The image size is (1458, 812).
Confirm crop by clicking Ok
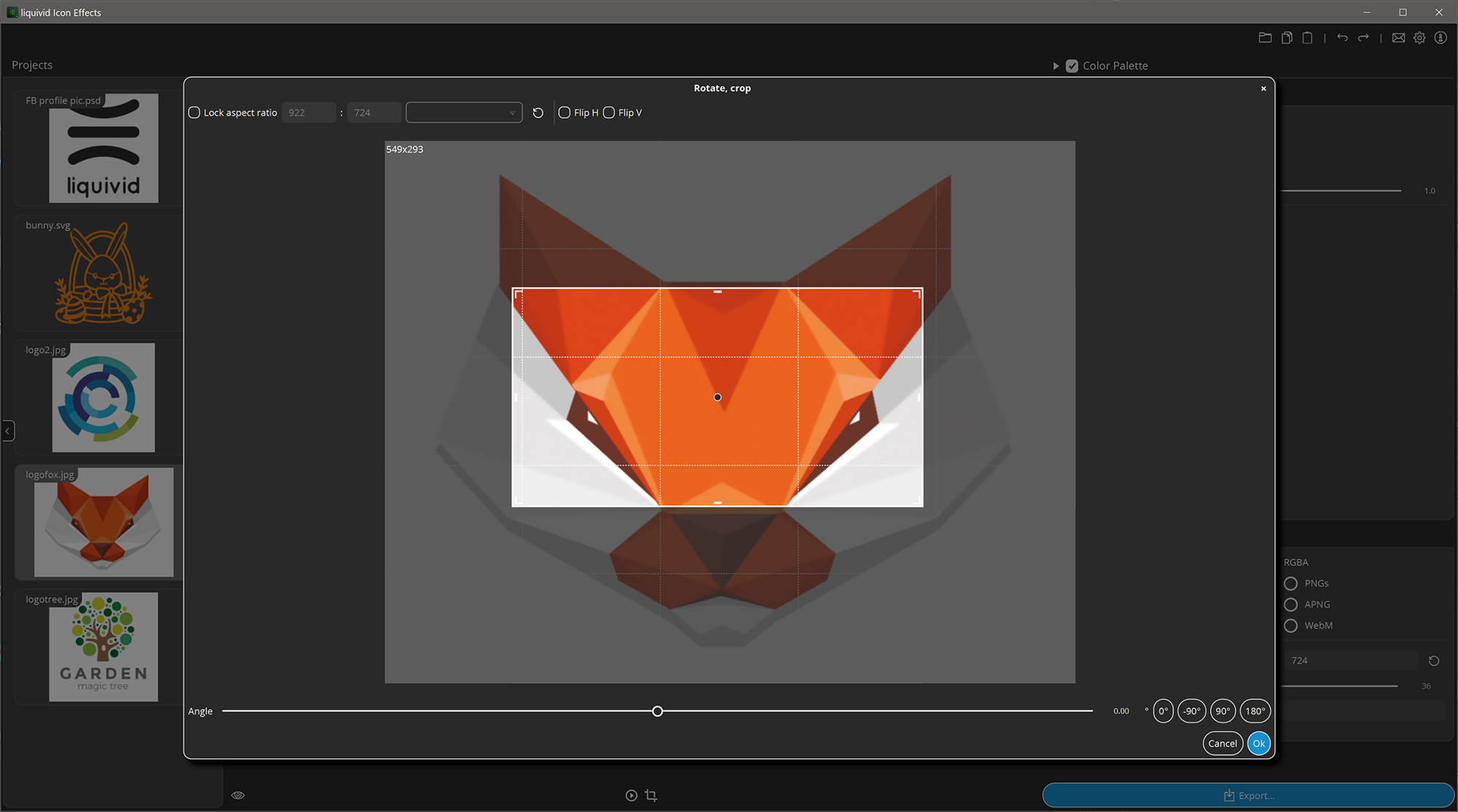tap(1258, 743)
